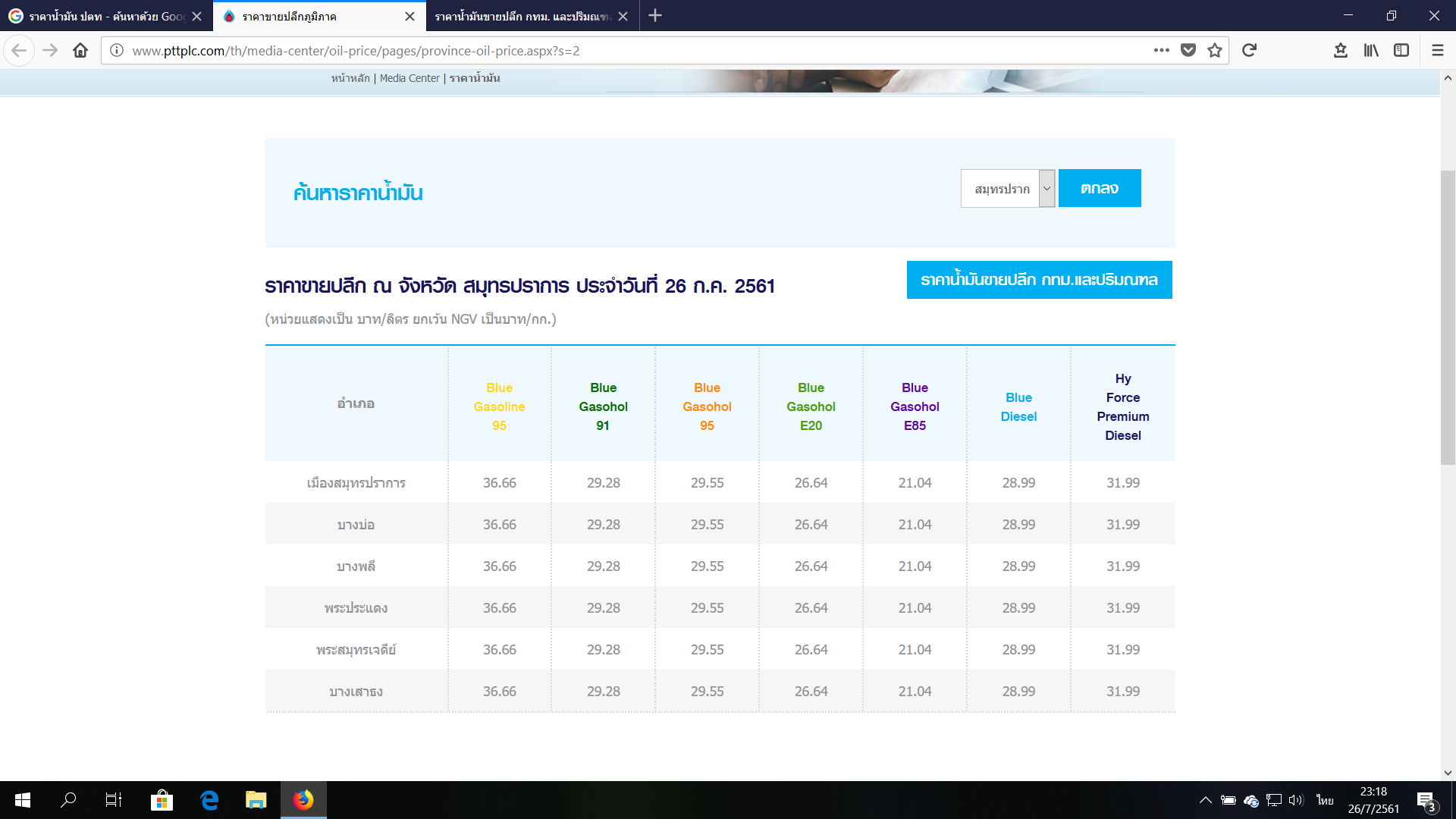Screen dimensions: 1456x819
Task: Bookmark this page with the star icon
Action: [1215, 51]
